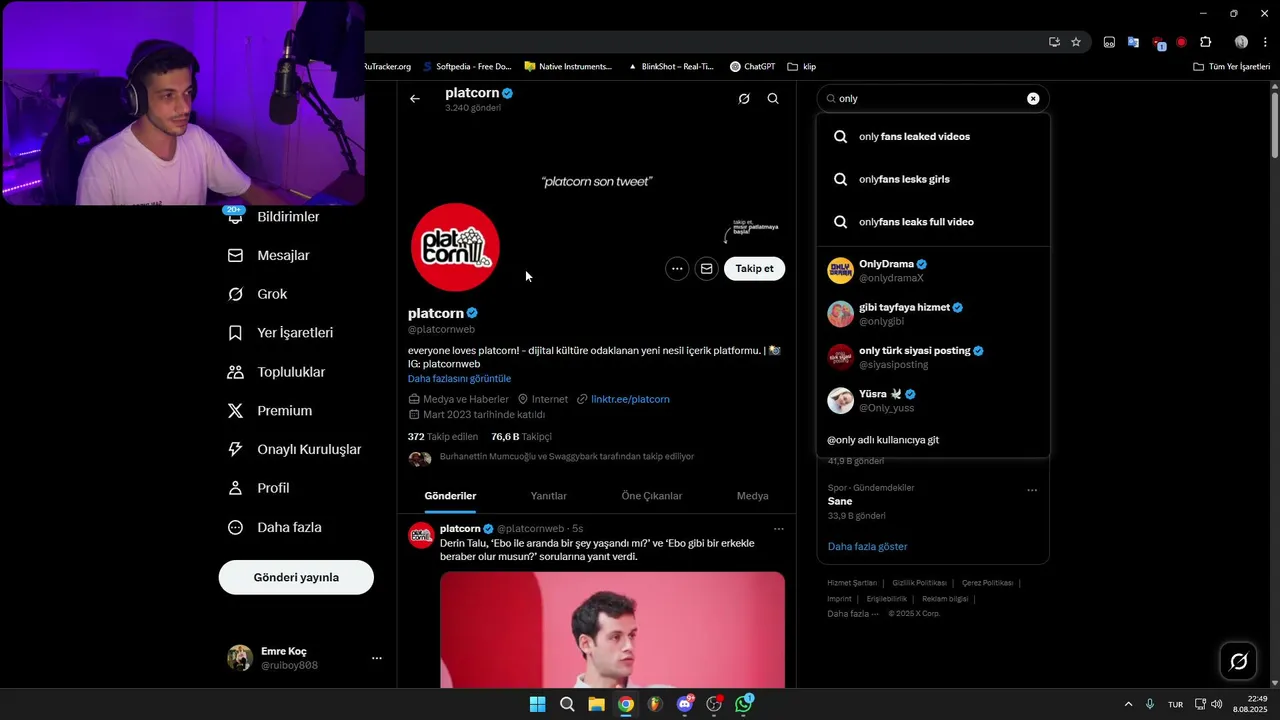Open the Google Translate extension icon
This screenshot has width=1280, height=720.
point(1133,42)
